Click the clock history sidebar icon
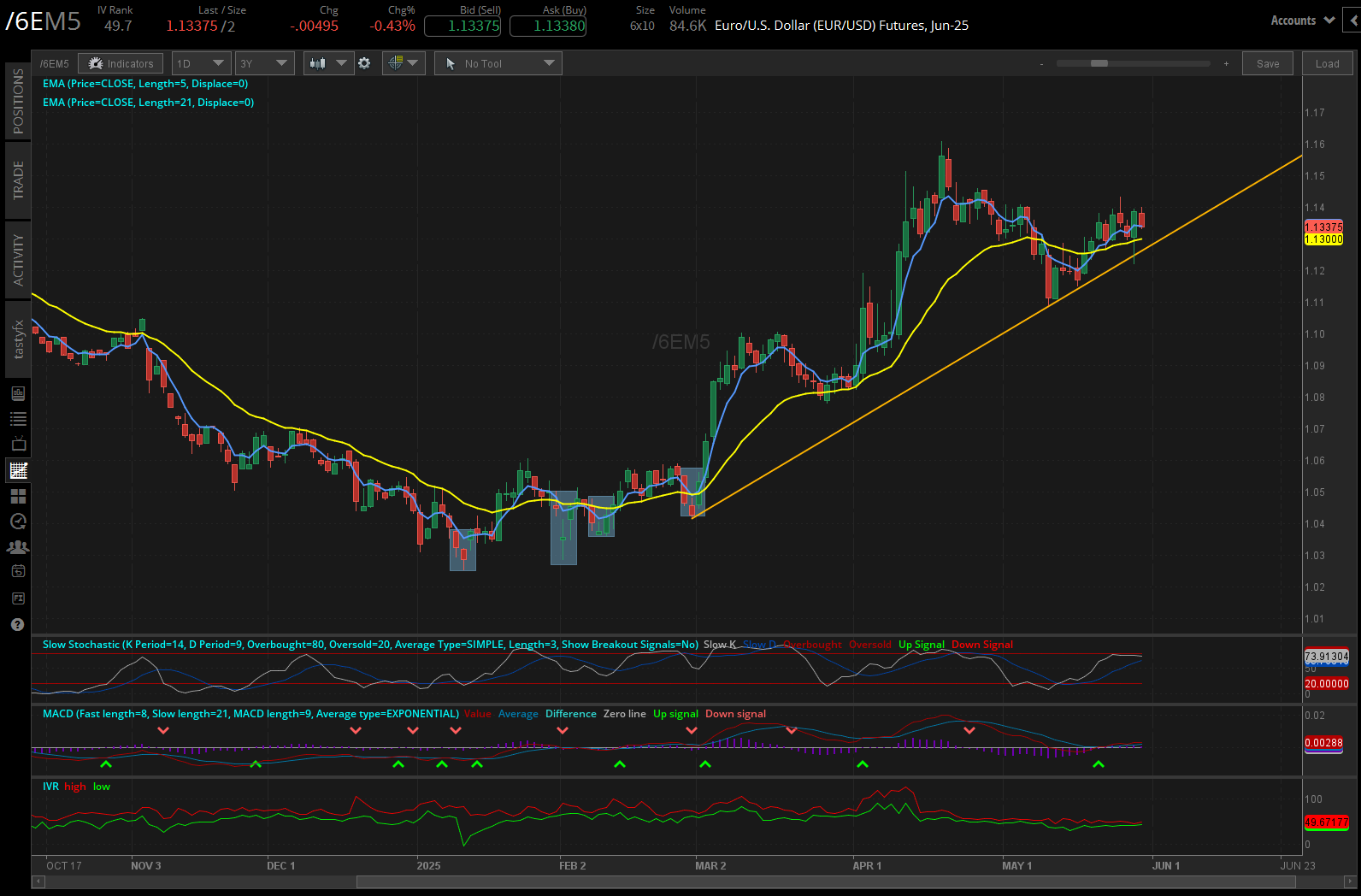 point(18,522)
